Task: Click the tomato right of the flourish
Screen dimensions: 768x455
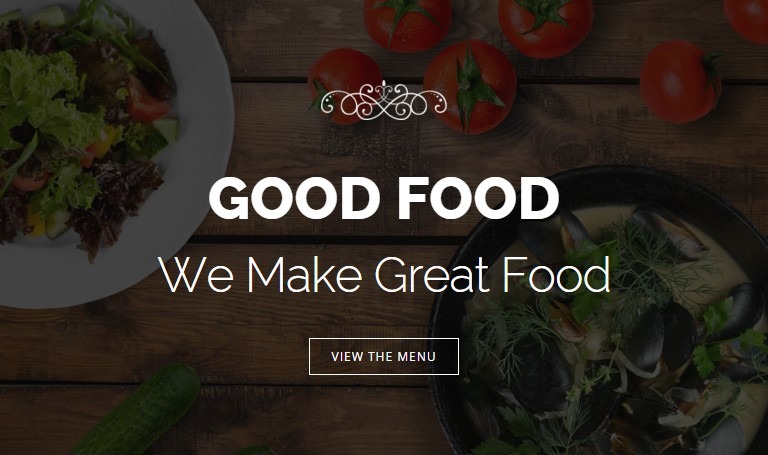Action: pyautogui.click(x=470, y=87)
